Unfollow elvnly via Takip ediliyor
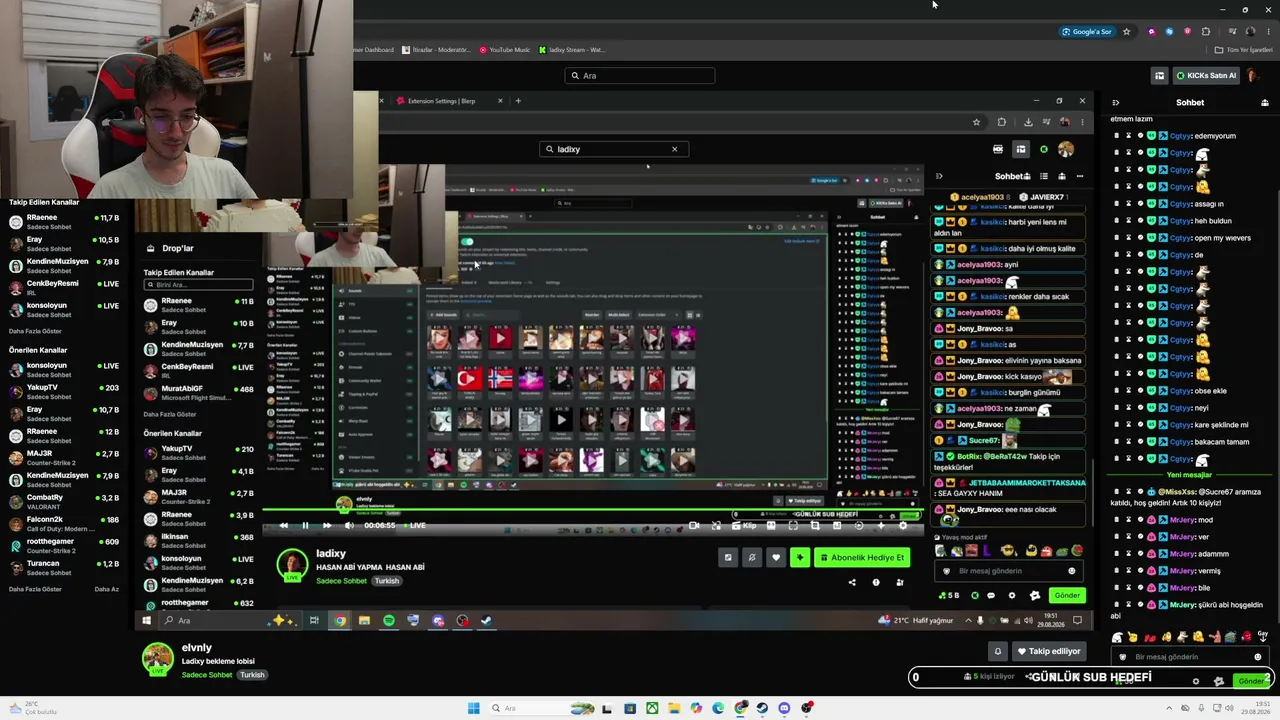The image size is (1280, 720). tap(1049, 651)
